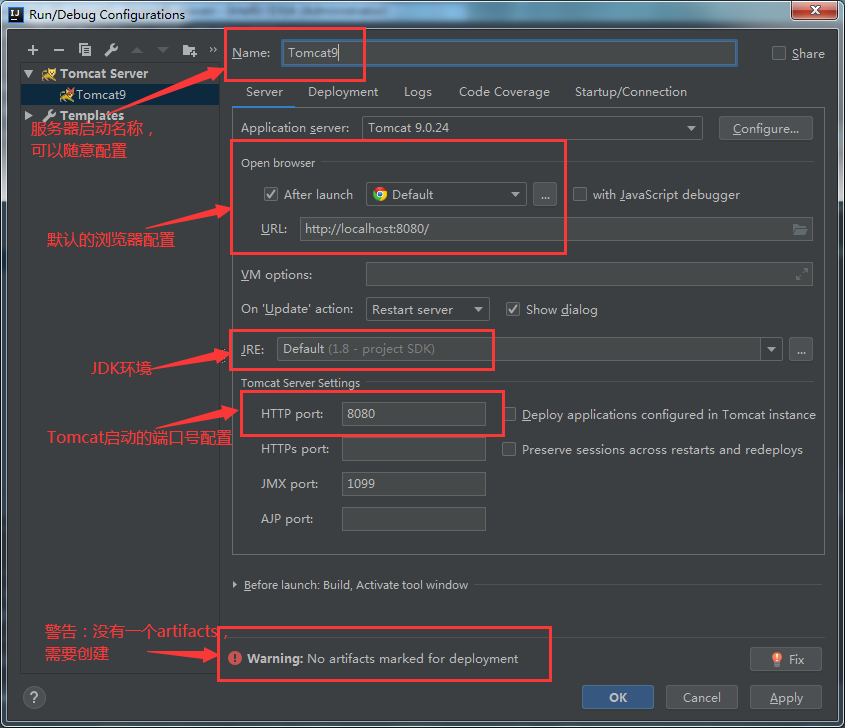Switch to Code Coverage tab

[504, 92]
